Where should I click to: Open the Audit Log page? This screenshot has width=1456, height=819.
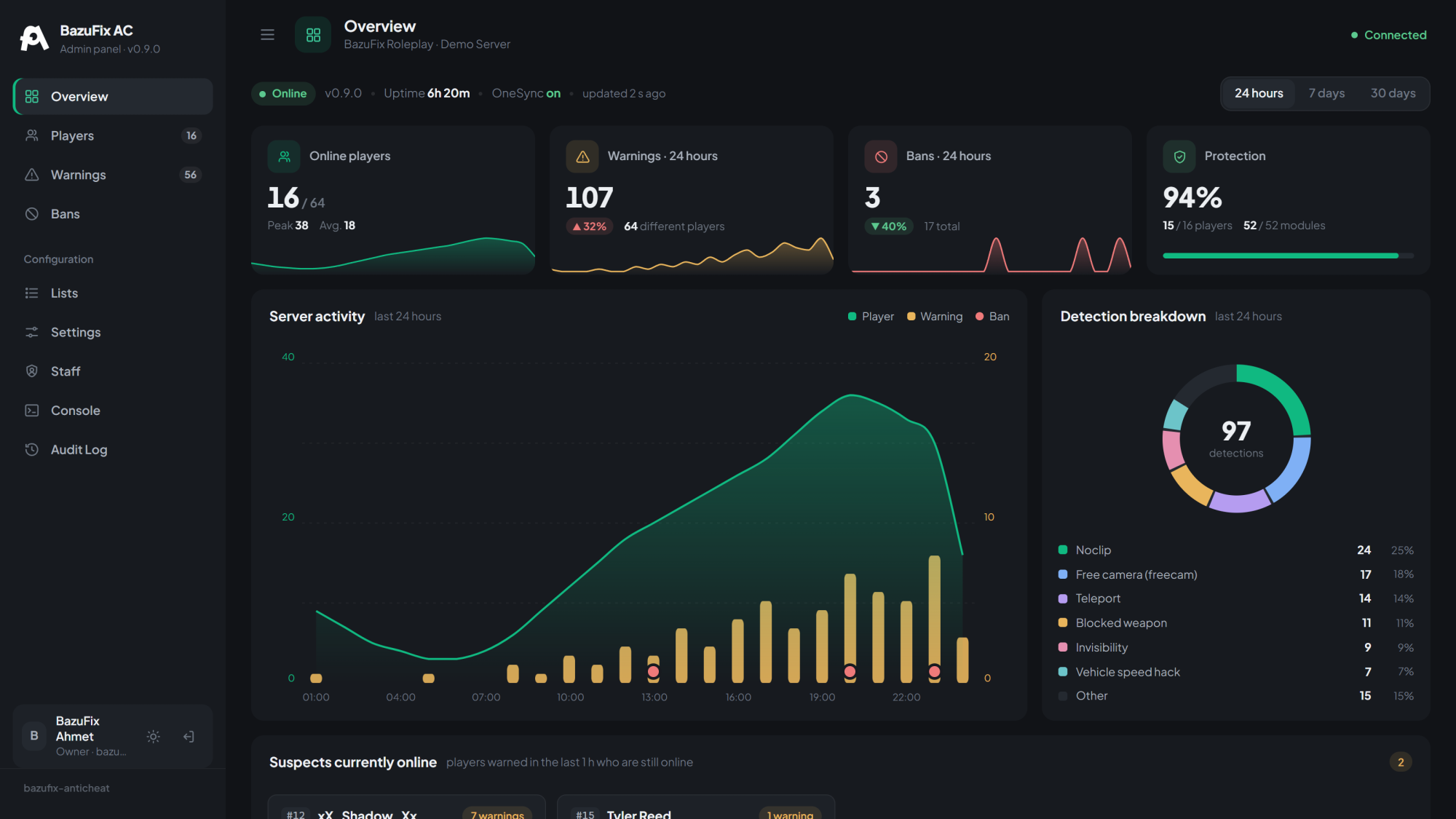point(113,450)
